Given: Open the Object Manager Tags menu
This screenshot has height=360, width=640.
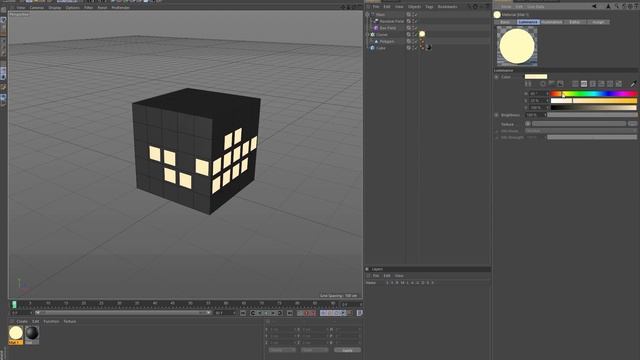Looking at the screenshot, I should coord(429,7).
